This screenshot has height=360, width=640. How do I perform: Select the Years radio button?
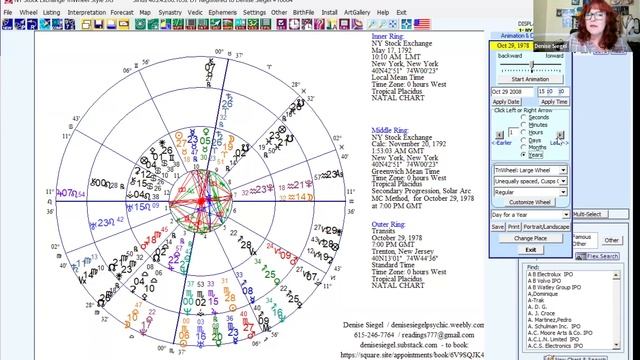tap(523, 155)
